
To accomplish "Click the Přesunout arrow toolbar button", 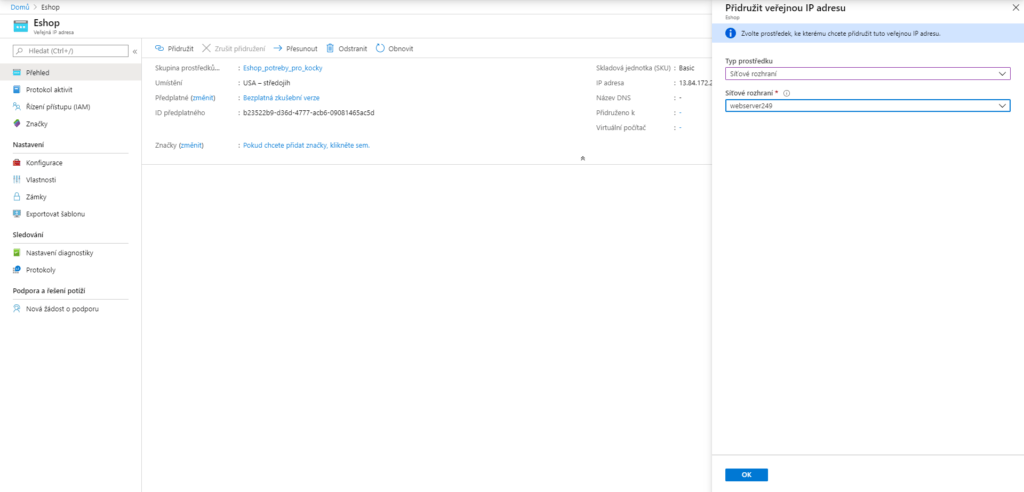I will (278, 48).
